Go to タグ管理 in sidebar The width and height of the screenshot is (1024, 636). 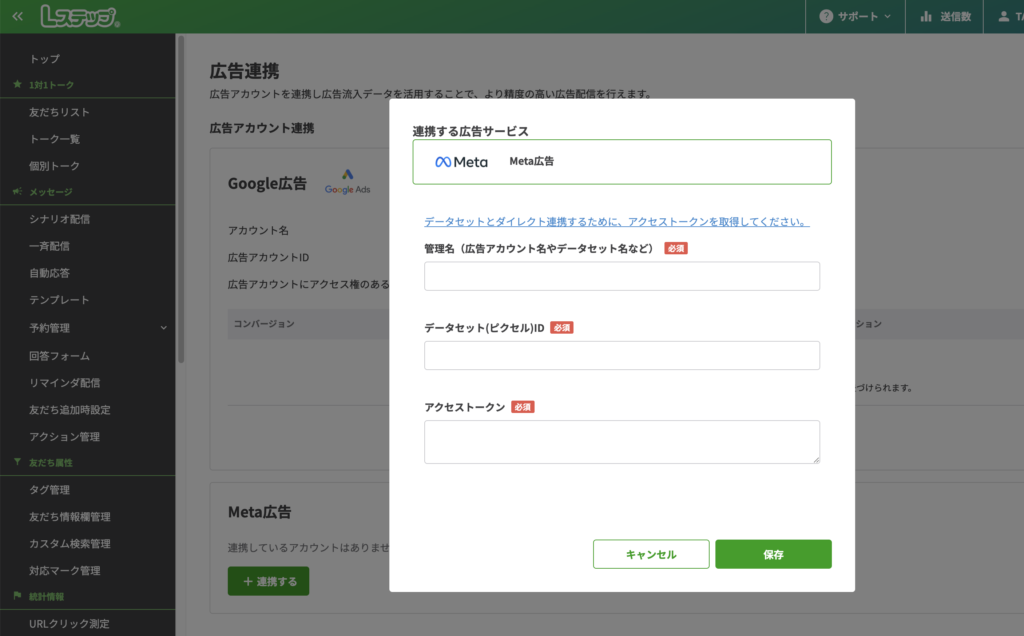49,489
